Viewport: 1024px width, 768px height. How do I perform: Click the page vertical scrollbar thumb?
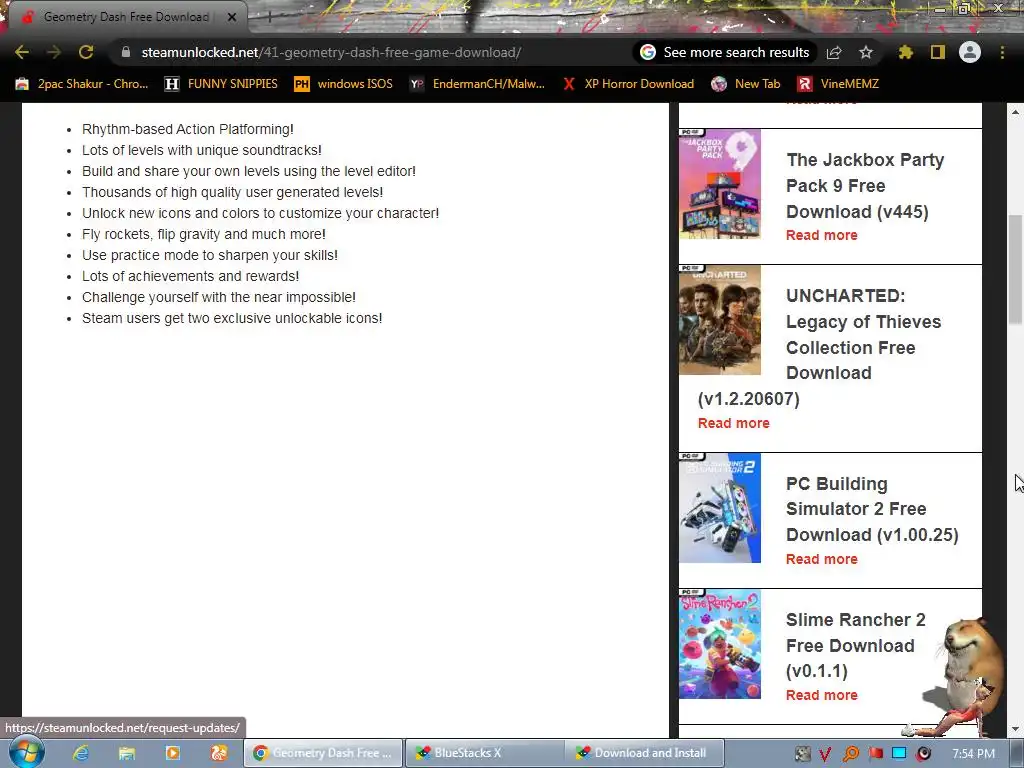pos(1015,269)
